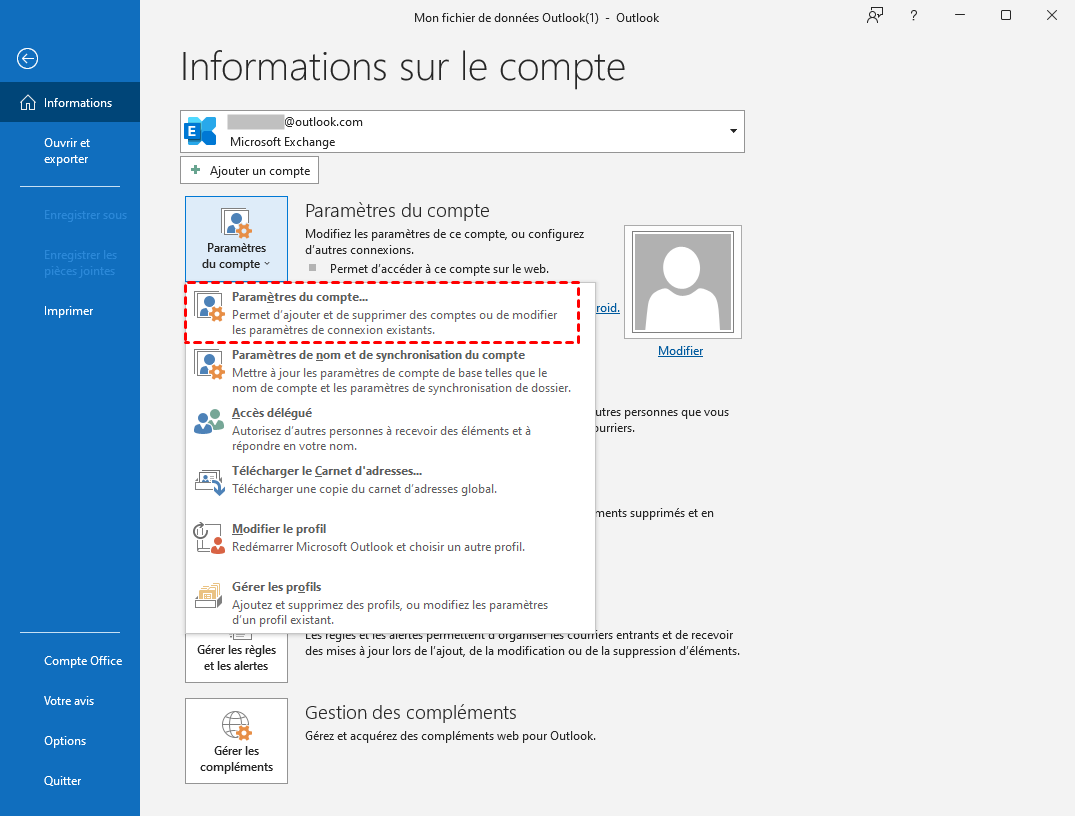Maximize the Outlook window
The image size is (1075, 816).
[x=1006, y=16]
